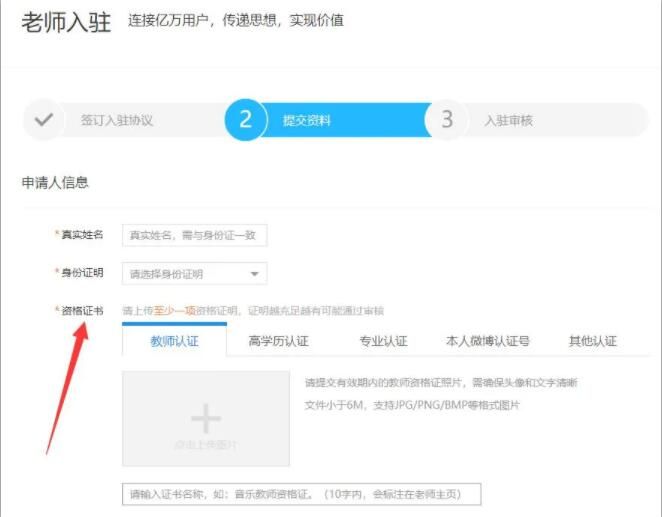
Task: Click the step 3 number circle
Action: pos(446,120)
